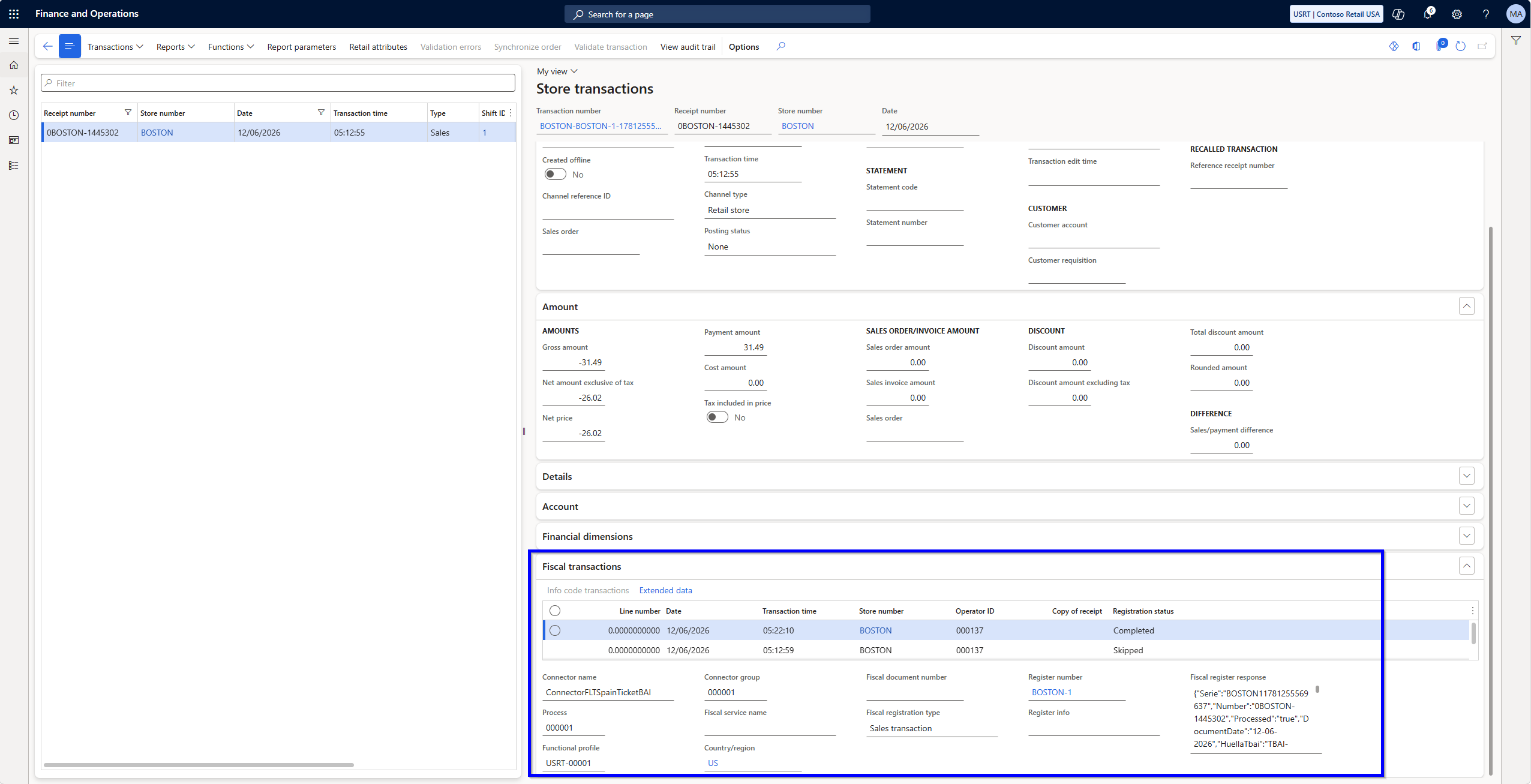Open shift ID 1 link in list
The height and width of the screenshot is (784, 1531).
click(484, 133)
